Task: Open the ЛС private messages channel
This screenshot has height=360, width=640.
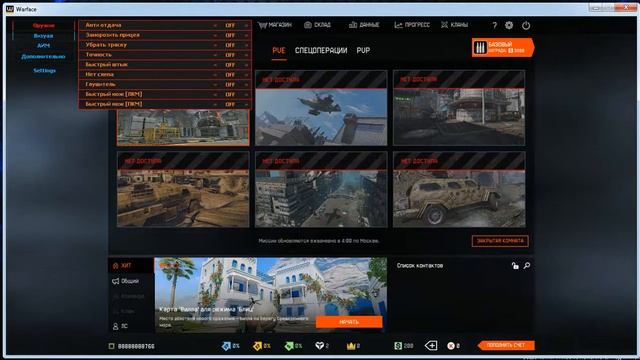Action: point(120,326)
